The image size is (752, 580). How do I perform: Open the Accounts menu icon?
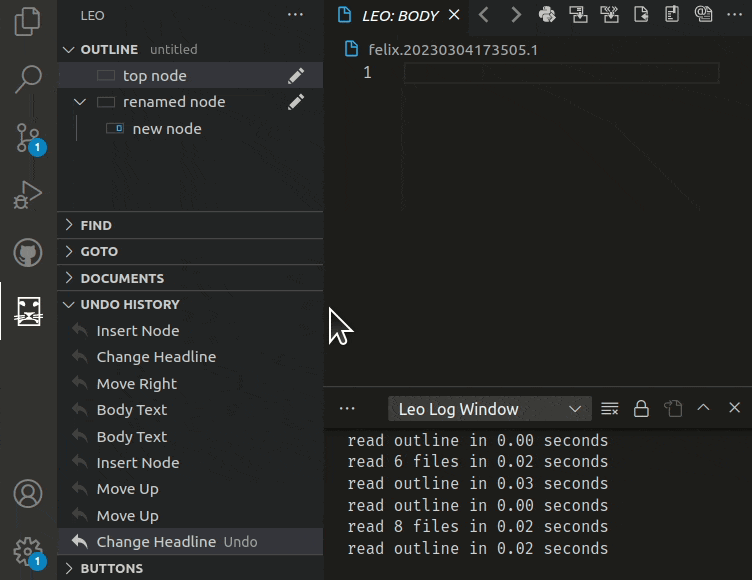[x=27, y=494]
